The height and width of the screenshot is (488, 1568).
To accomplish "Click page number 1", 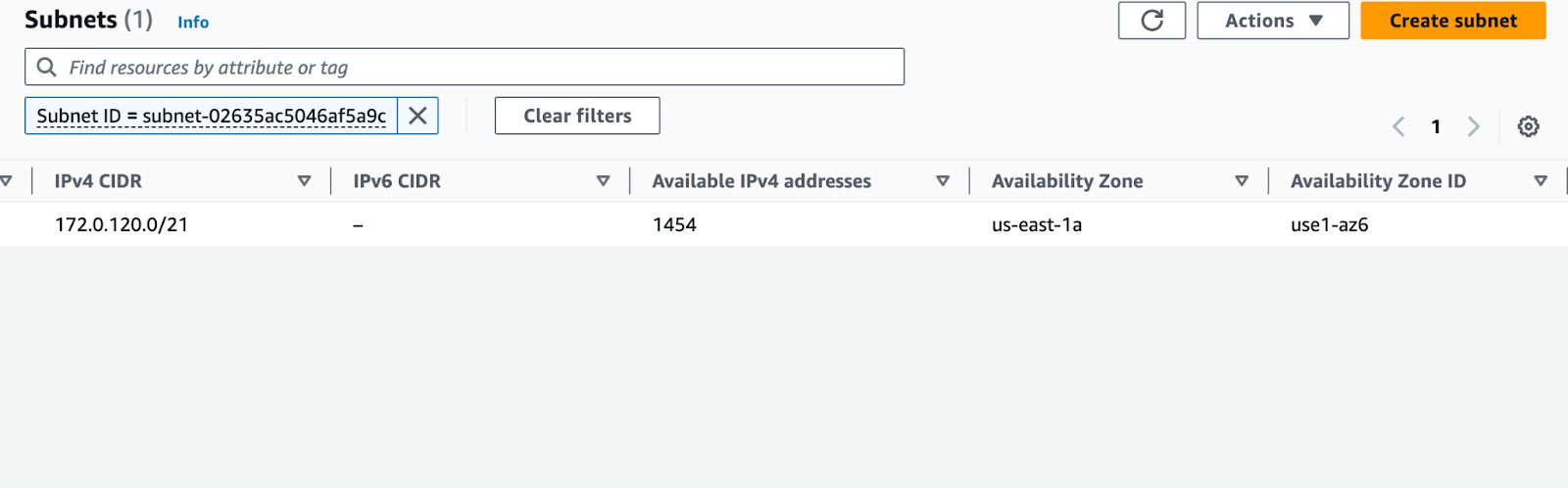I will 1436,126.
